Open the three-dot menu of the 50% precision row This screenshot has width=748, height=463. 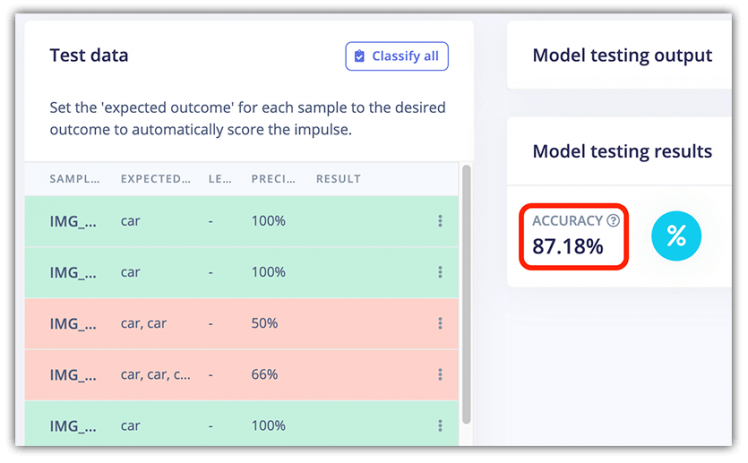(440, 323)
